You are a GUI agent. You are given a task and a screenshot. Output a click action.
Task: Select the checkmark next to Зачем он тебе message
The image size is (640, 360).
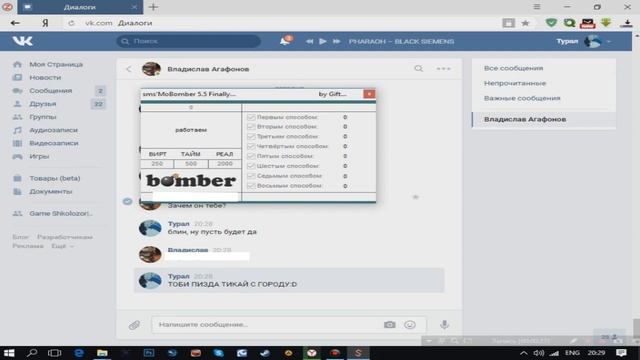127,201
